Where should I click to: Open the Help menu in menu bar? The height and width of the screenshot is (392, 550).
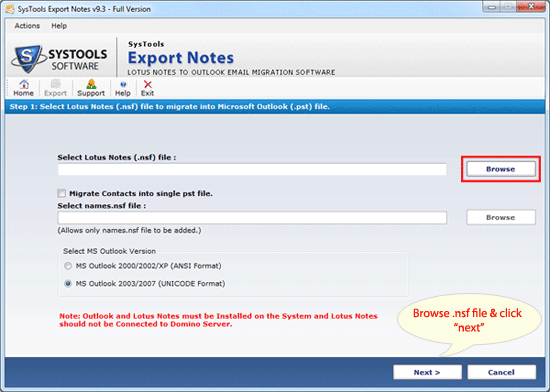59,26
